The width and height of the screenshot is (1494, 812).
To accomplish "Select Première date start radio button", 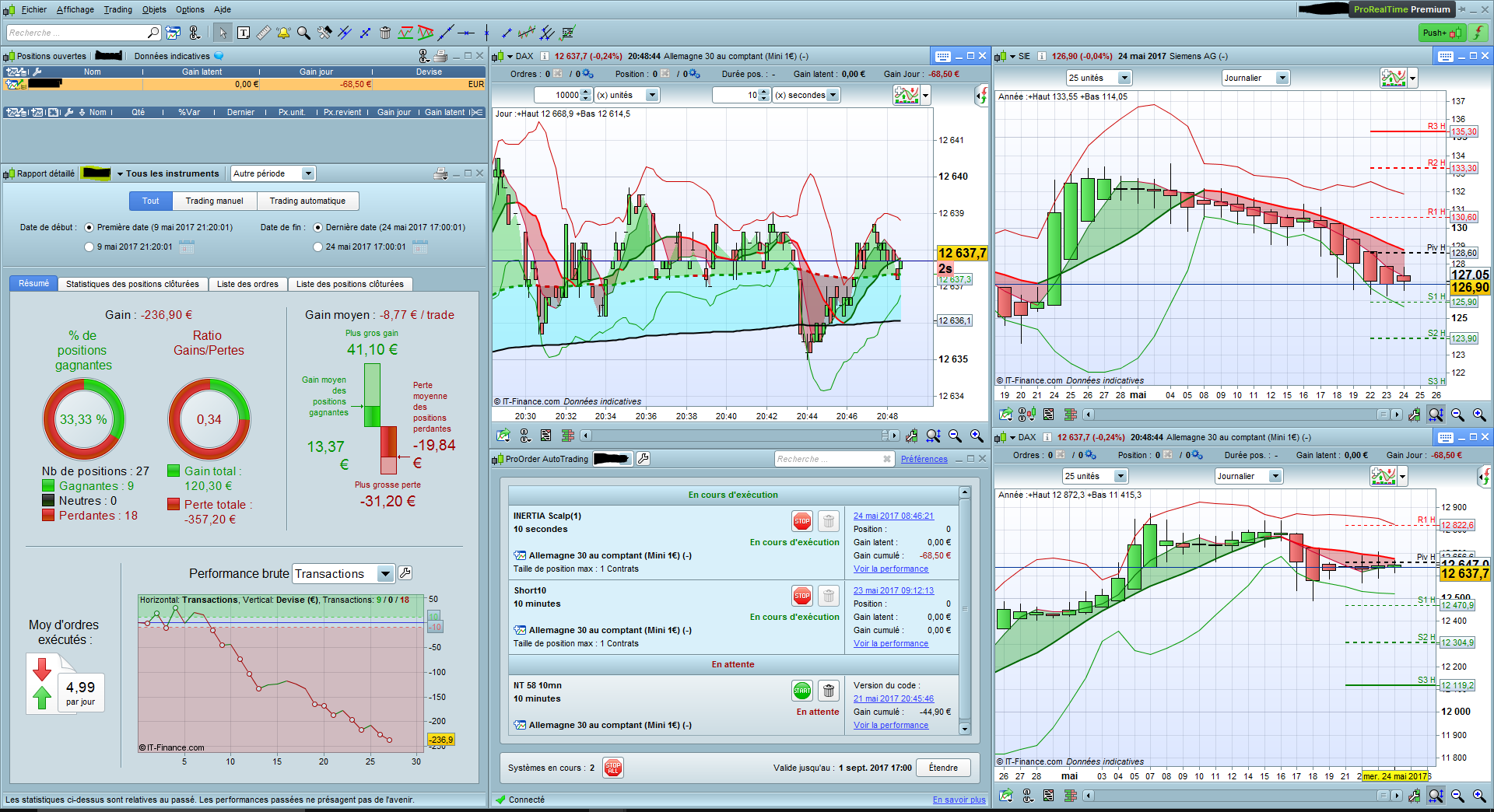I will point(89,228).
